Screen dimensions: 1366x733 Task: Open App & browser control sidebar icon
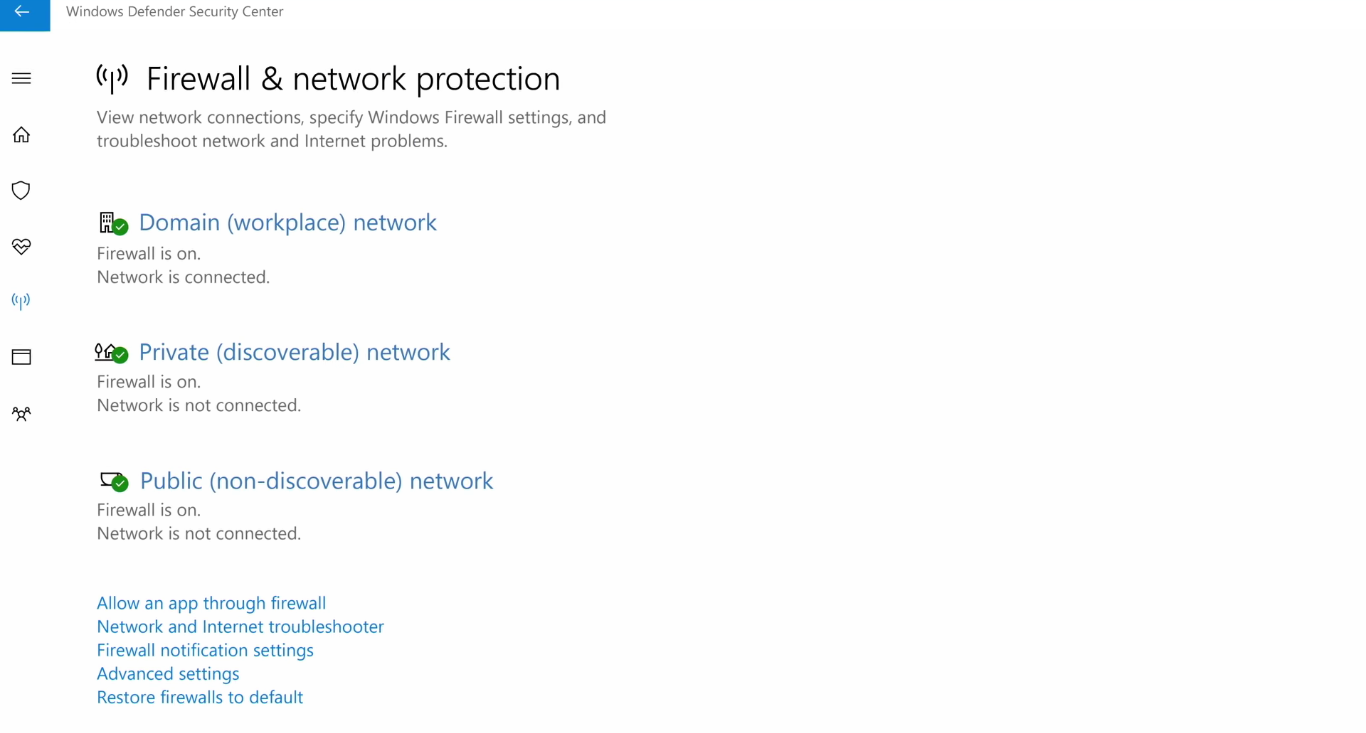coord(21,357)
